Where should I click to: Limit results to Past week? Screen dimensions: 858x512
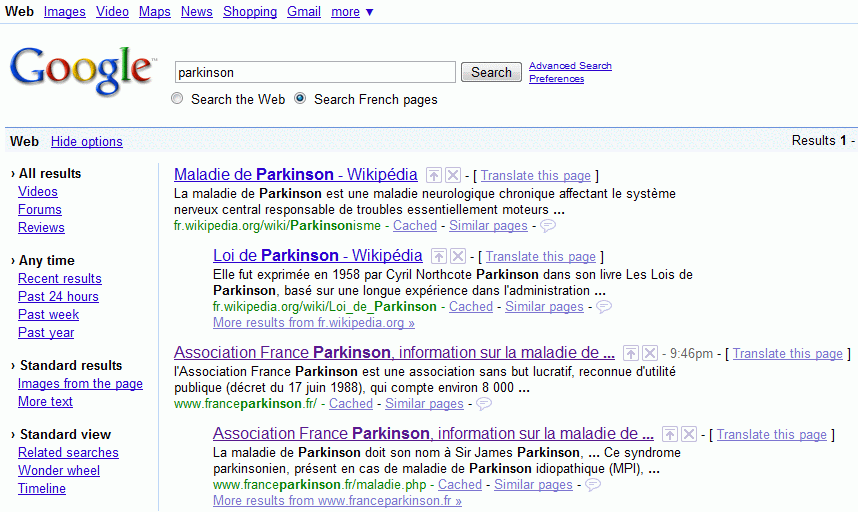click(48, 315)
